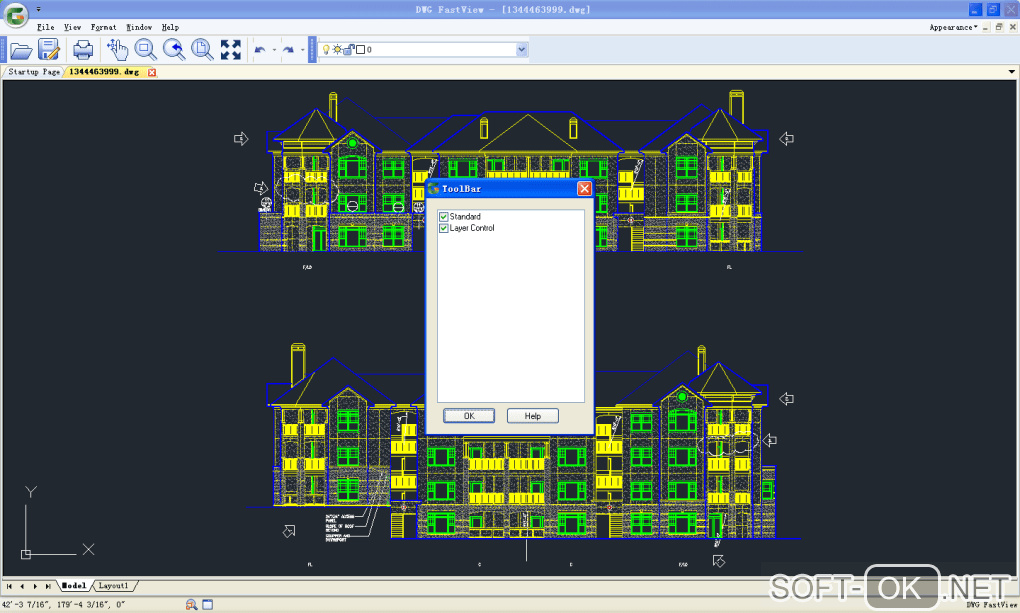Switch to the Startup Page tab
Viewport: 1020px width, 613px height.
coord(34,72)
